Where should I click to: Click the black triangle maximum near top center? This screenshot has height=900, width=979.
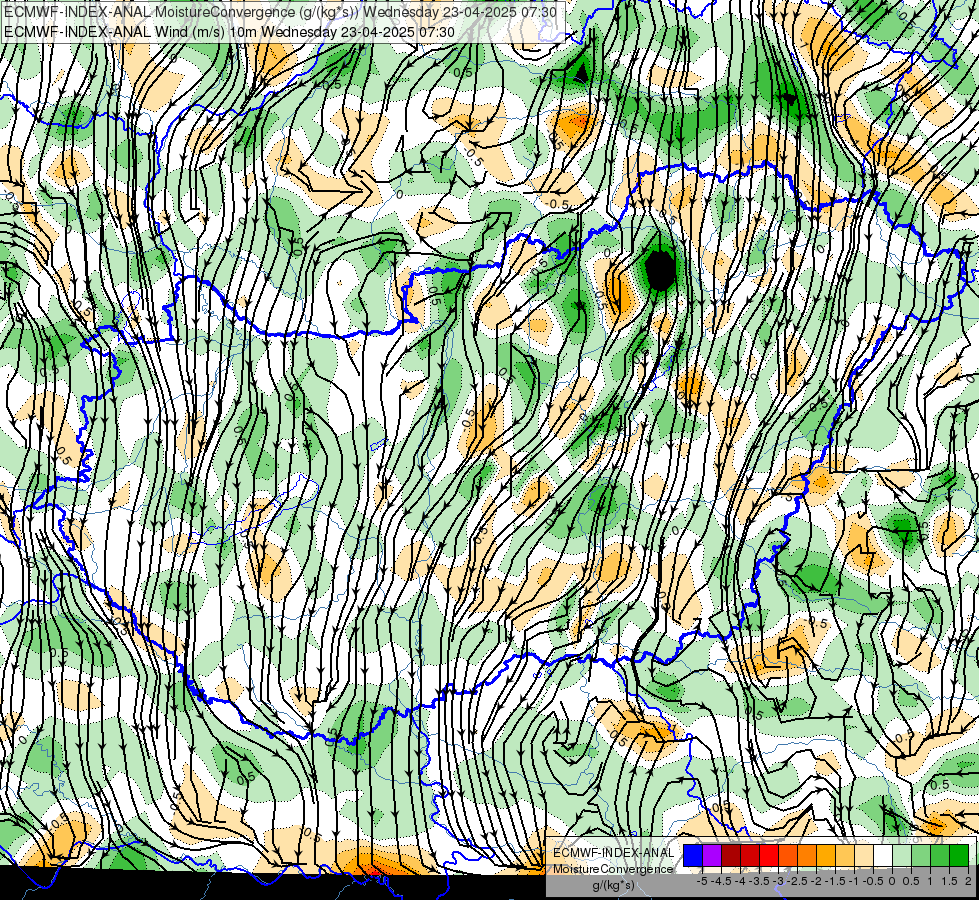581,73
